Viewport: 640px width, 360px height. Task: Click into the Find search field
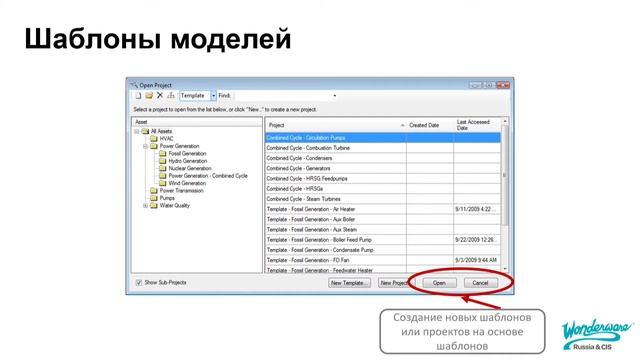pyautogui.click(x=283, y=96)
